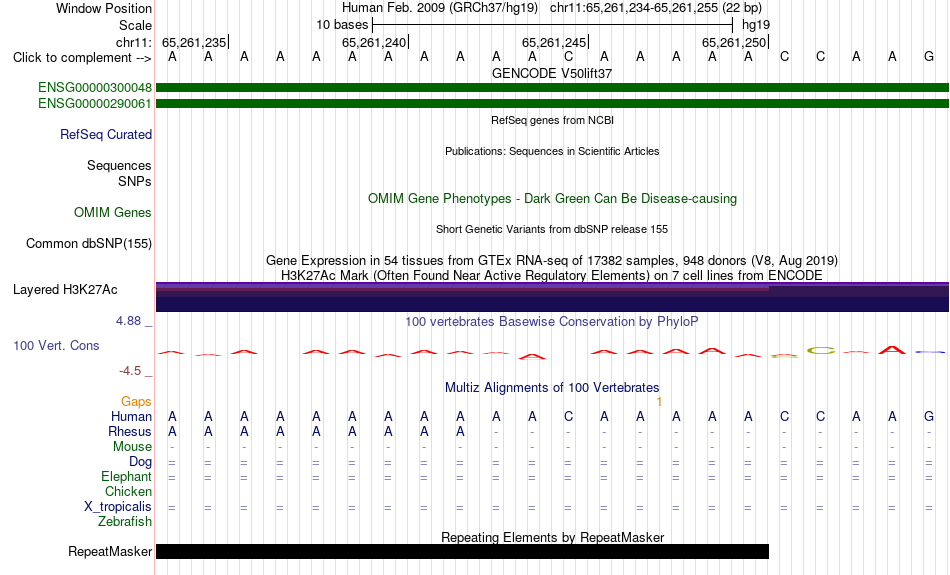The height and width of the screenshot is (575, 950).
Task: Click the Common dbSNP(155) label
Action: pyautogui.click(x=89, y=244)
